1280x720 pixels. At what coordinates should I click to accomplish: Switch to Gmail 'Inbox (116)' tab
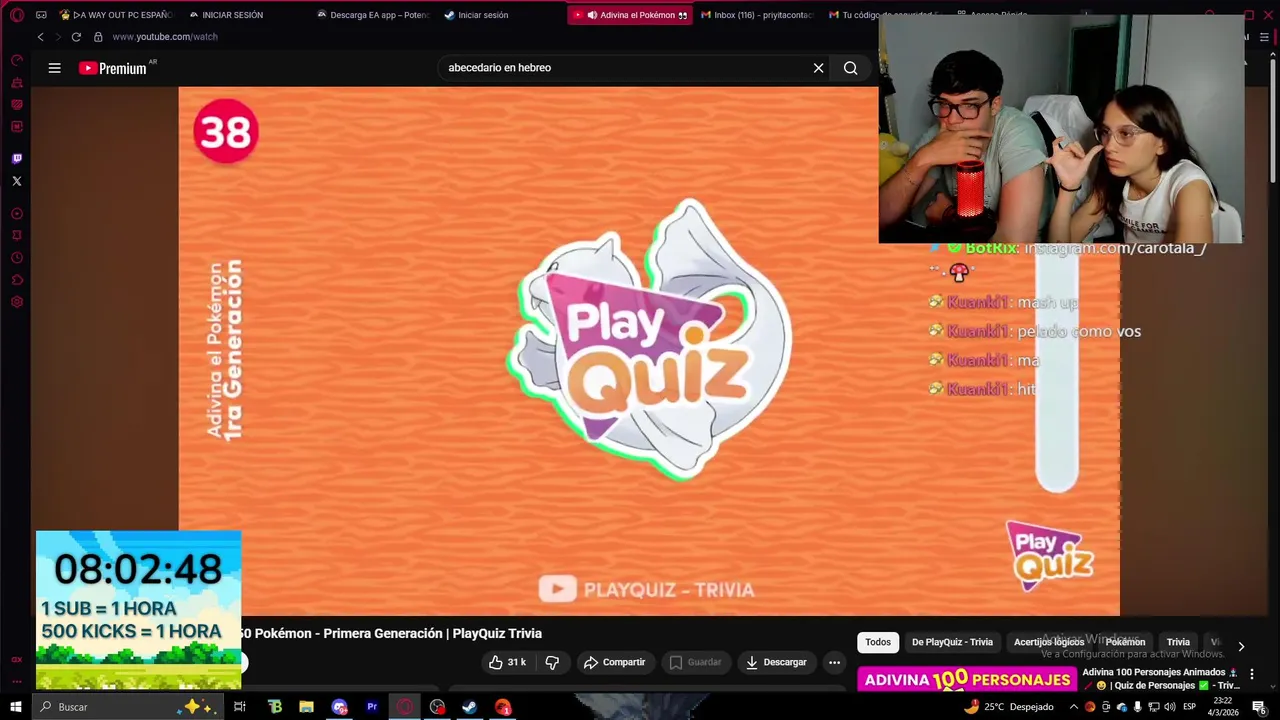(757, 15)
